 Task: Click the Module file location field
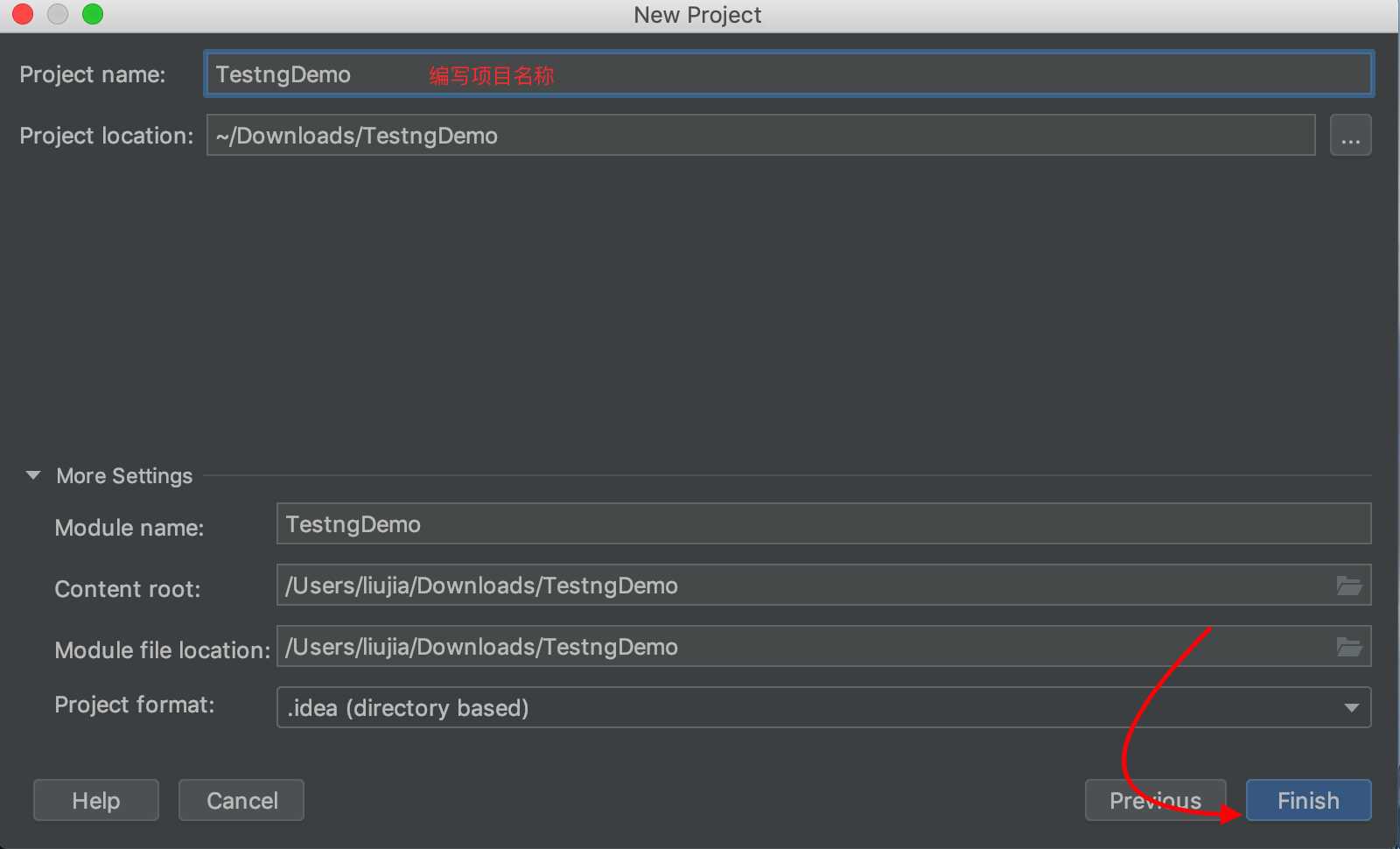click(x=823, y=647)
